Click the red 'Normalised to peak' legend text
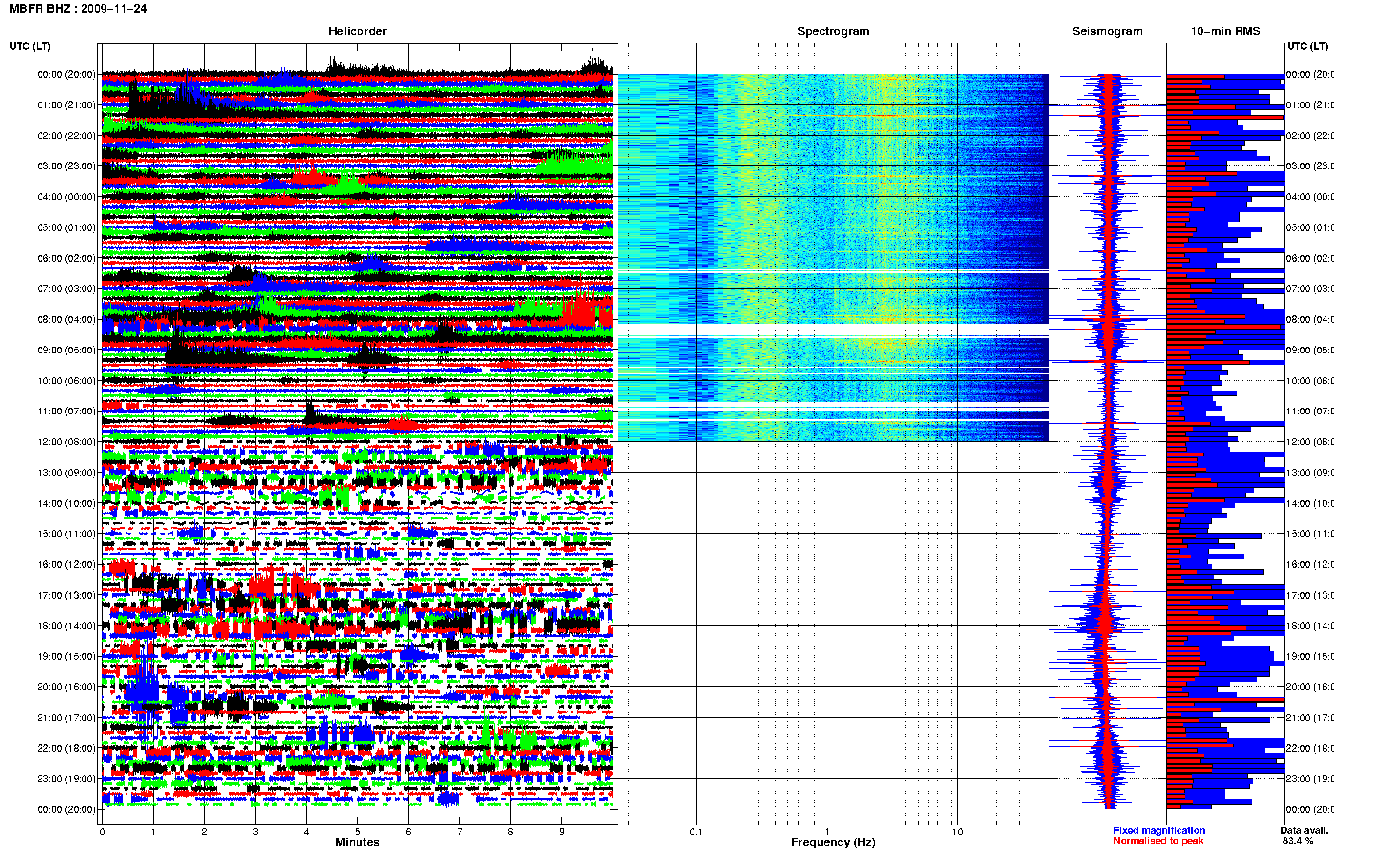 1158,841
